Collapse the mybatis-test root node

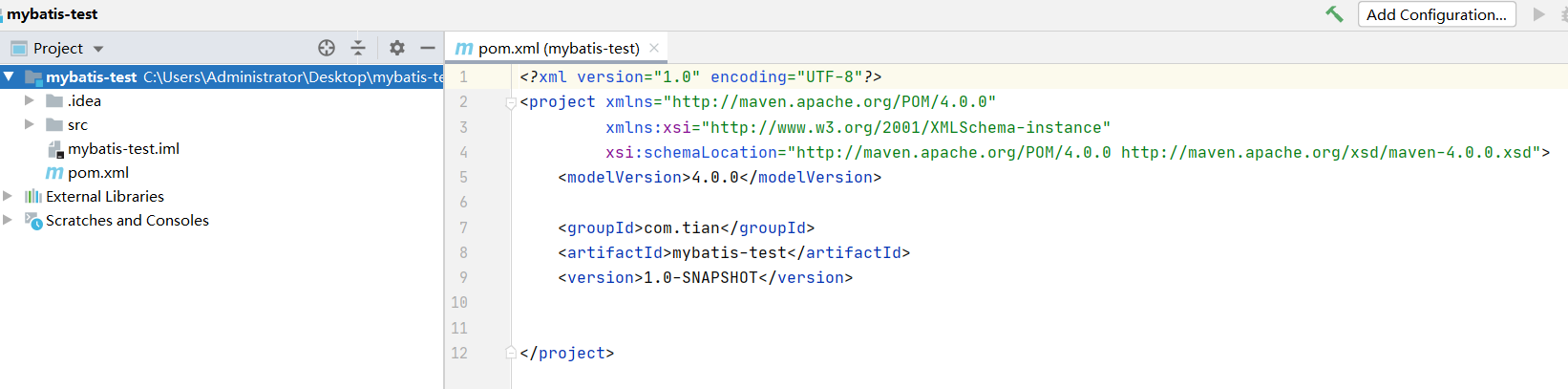click(x=9, y=76)
